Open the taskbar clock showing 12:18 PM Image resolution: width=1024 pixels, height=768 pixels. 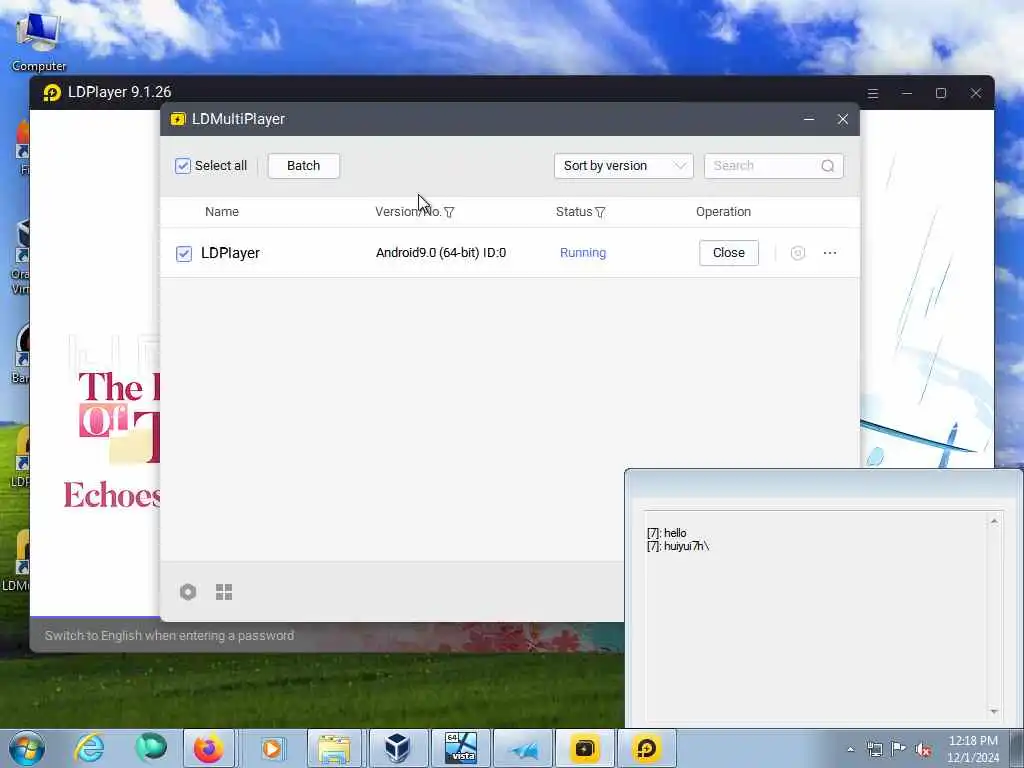coord(973,749)
